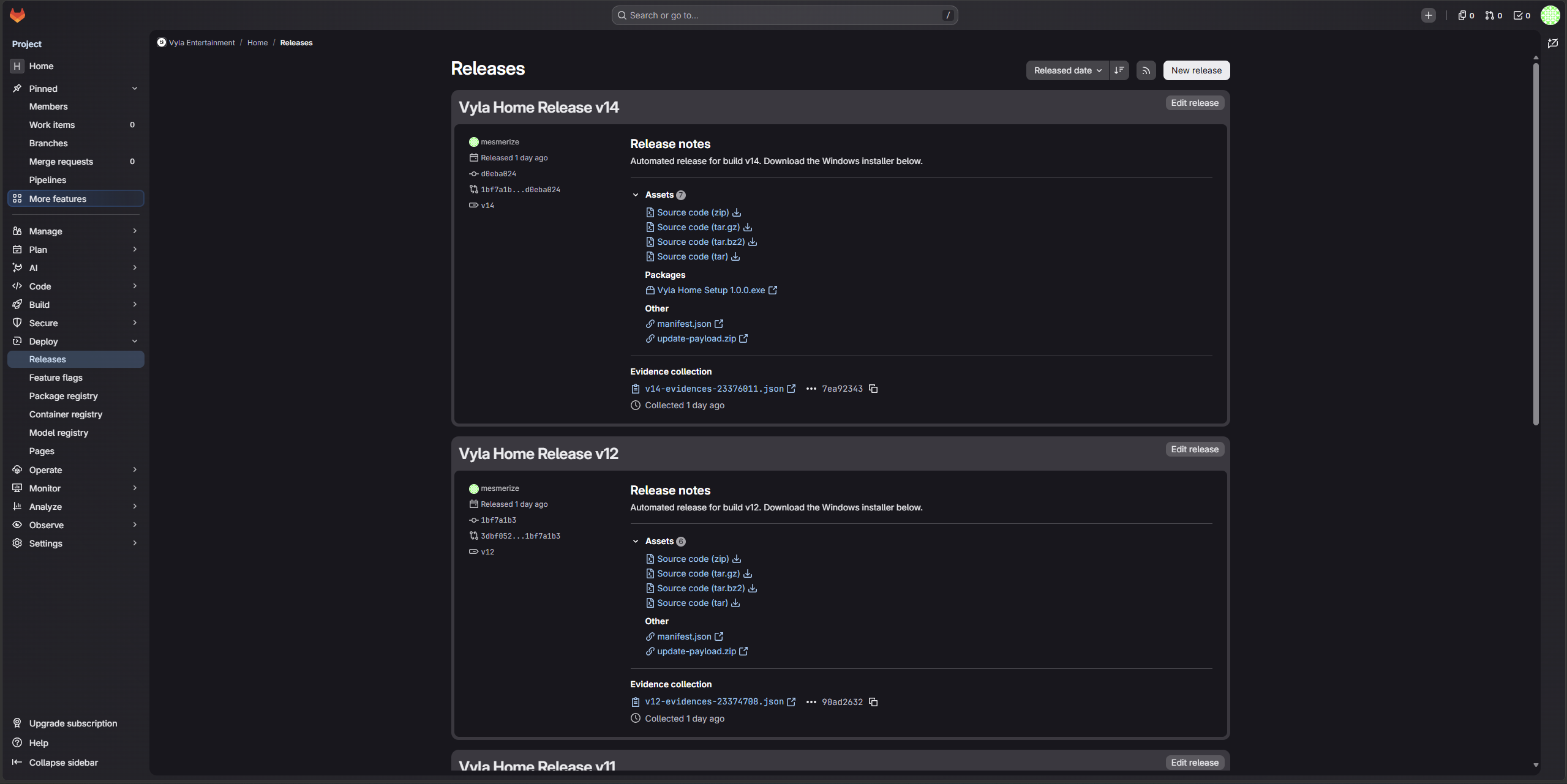Toggle sort direction for releases
The height and width of the screenshot is (784, 1567).
pos(1119,70)
